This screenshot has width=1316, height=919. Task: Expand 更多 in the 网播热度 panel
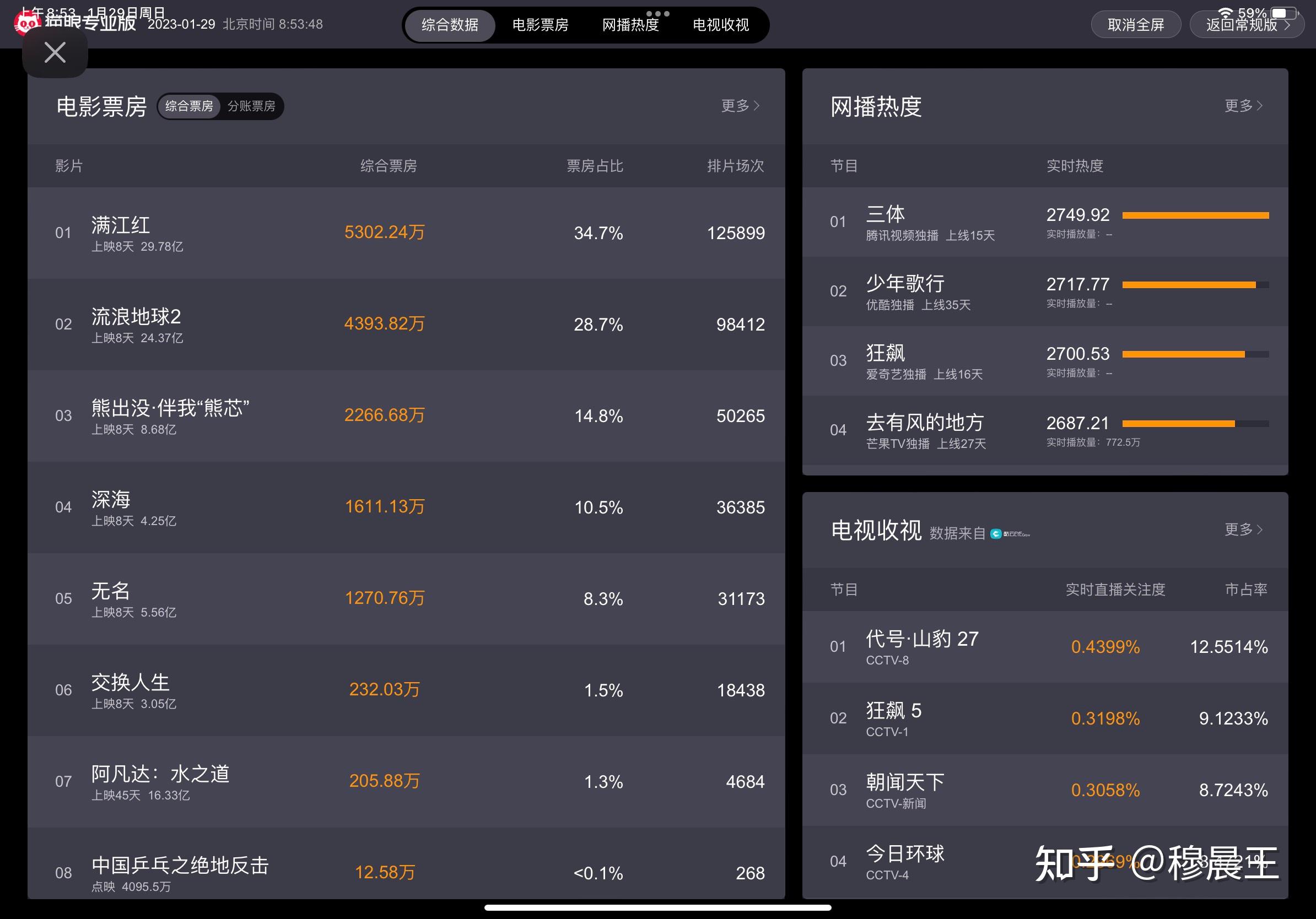(1242, 105)
